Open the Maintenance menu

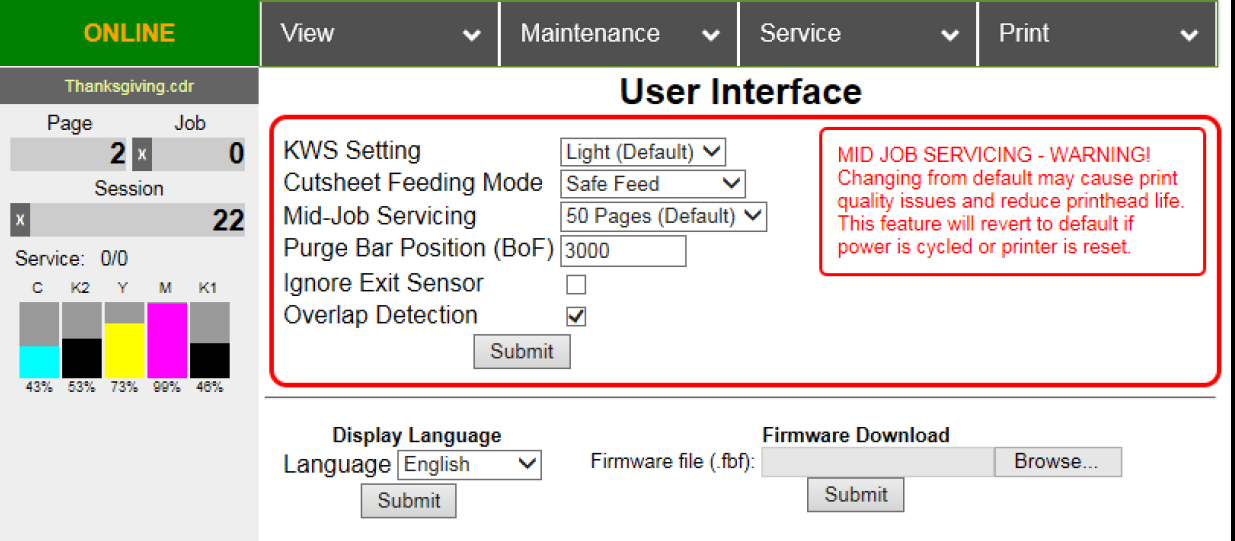[x=619, y=33]
